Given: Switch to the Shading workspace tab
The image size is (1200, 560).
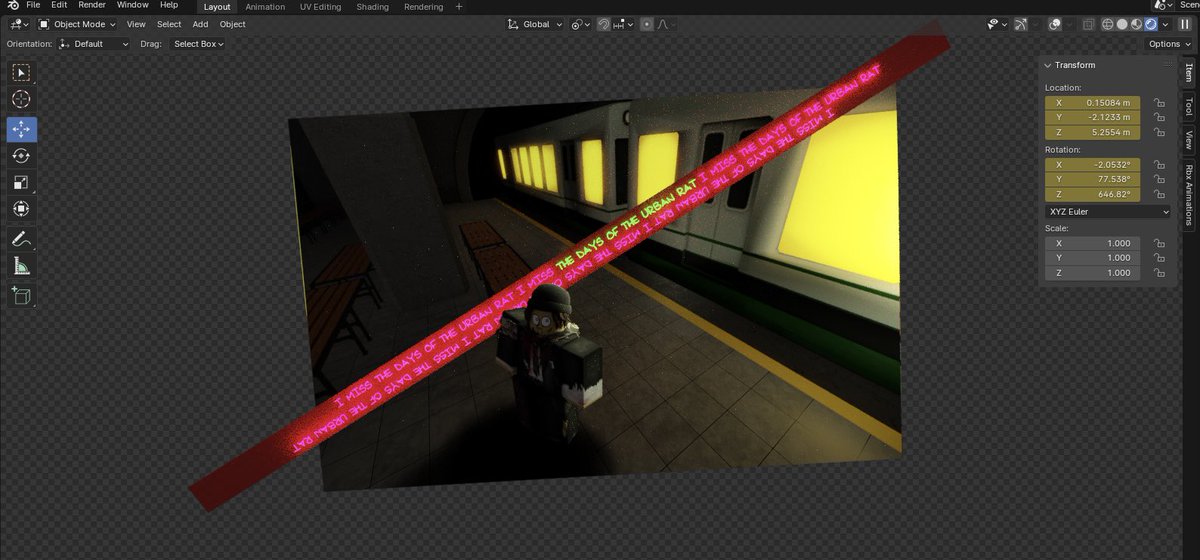Looking at the screenshot, I should (373, 7).
